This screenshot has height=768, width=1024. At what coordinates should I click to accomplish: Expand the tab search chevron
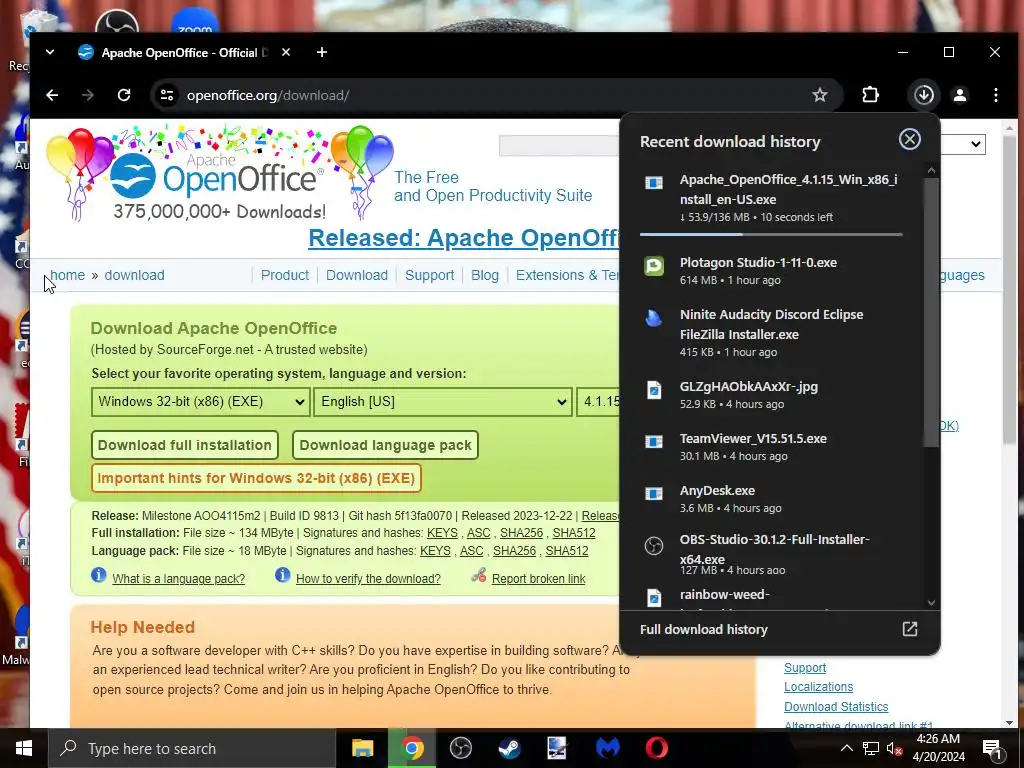pos(50,52)
